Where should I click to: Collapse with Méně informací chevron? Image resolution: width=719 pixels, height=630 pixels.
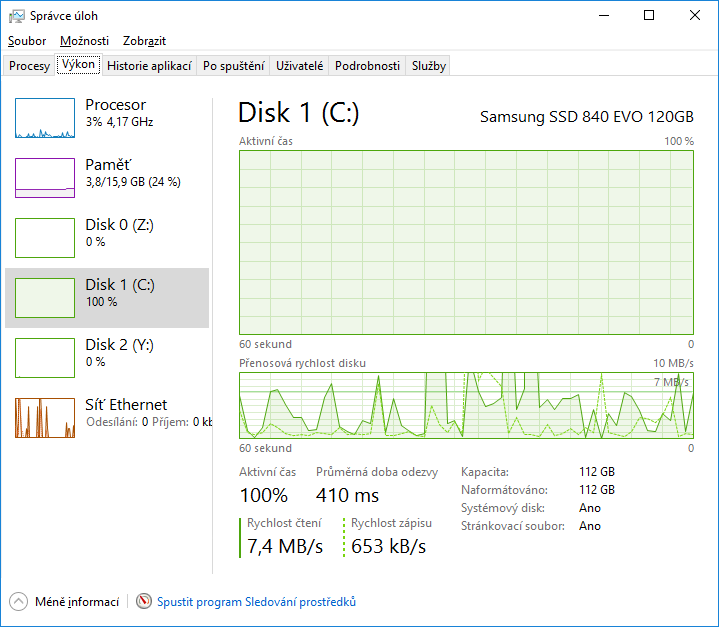pyautogui.click(x=19, y=602)
